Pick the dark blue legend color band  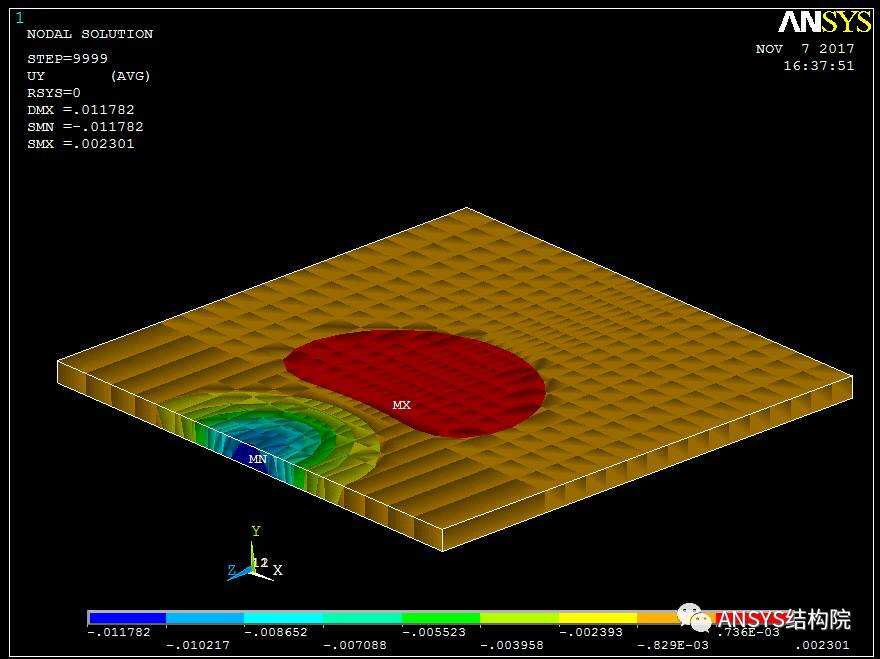tap(127, 617)
